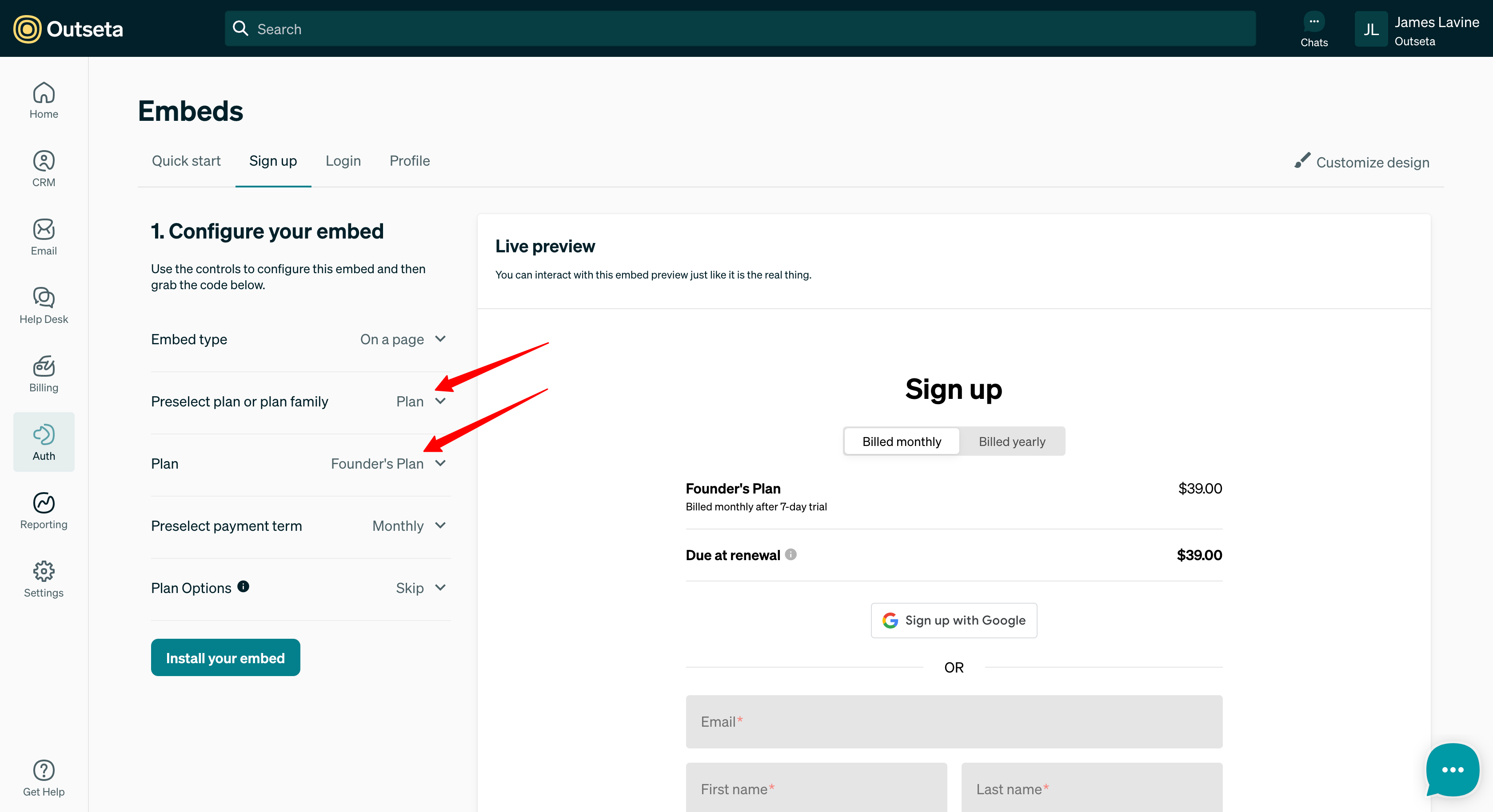Expand the Preselect payment term dropdown
1493x812 pixels.
pyautogui.click(x=408, y=525)
